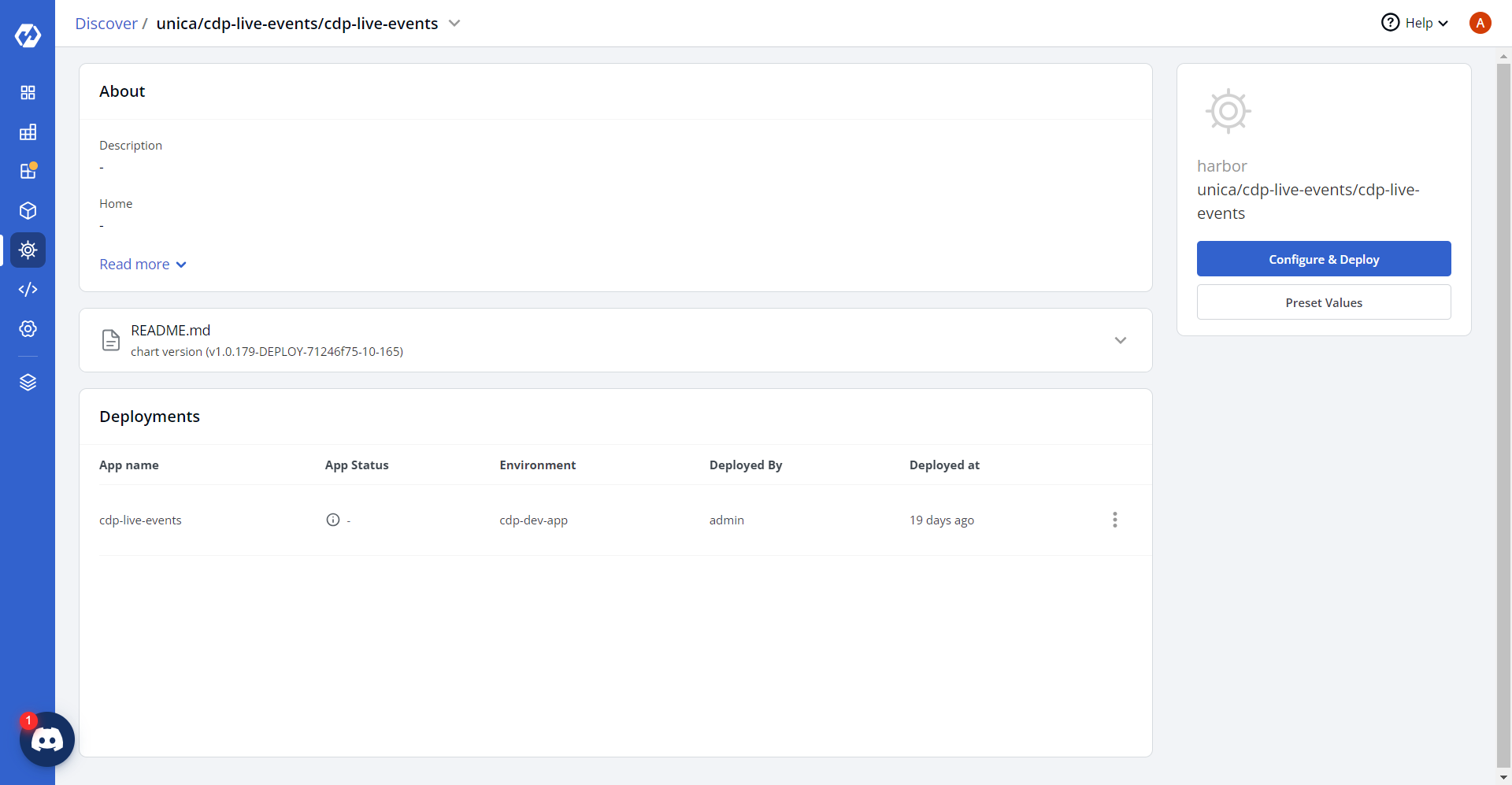Open the Applications grid icon in sidebar
The width and height of the screenshot is (1512, 785).
(x=28, y=93)
